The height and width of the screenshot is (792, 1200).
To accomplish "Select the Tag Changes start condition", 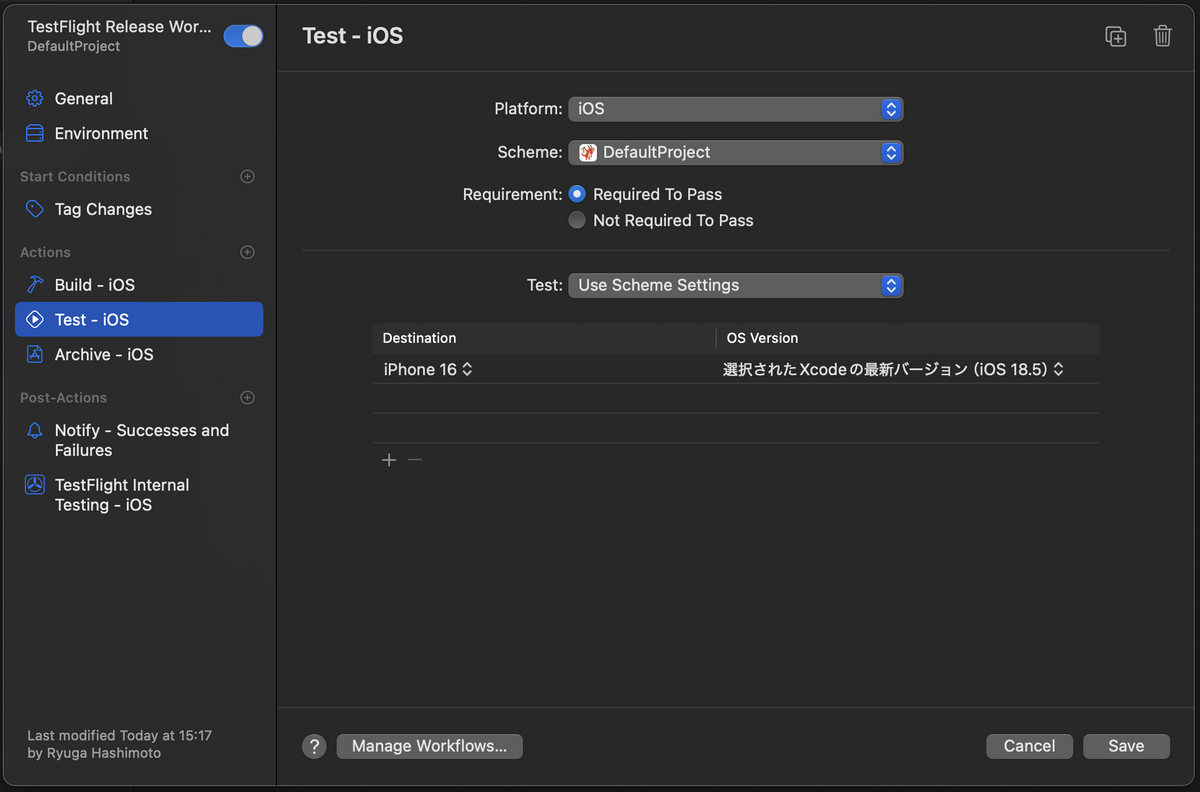I will [139, 210].
